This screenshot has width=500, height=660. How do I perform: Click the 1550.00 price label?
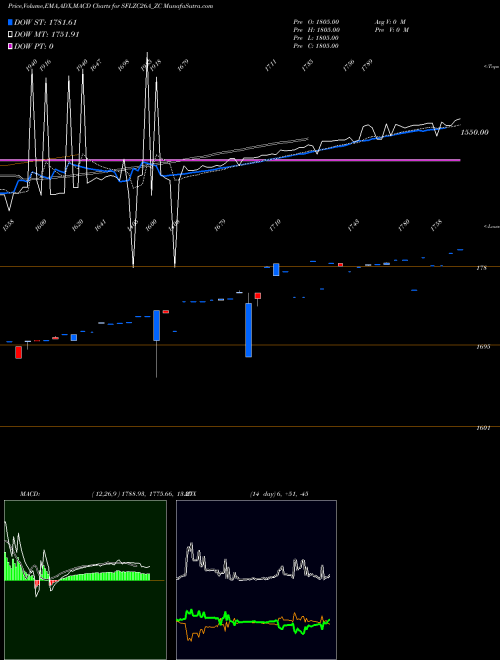(475, 132)
